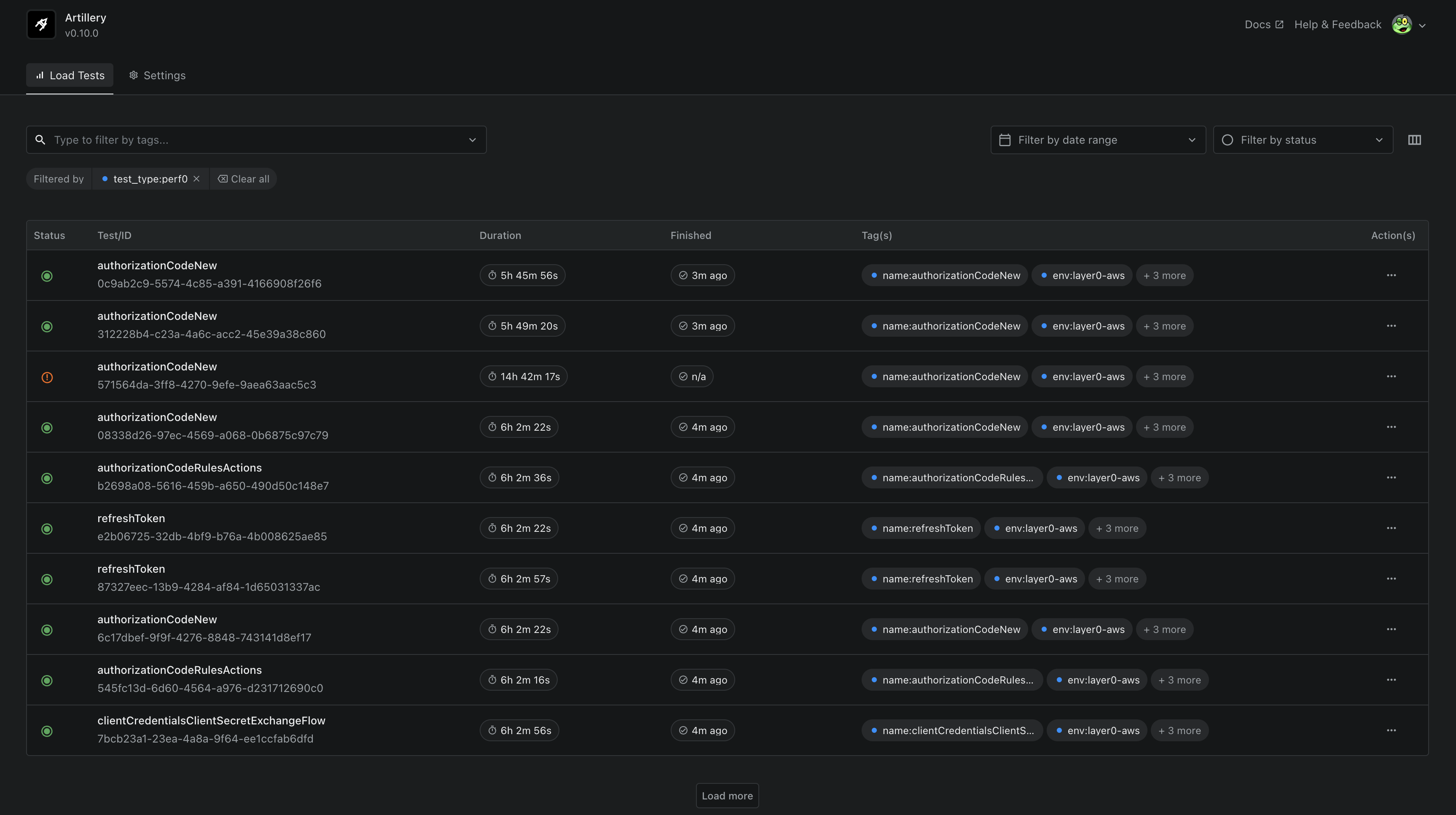Click the orange error status icon
The width and height of the screenshot is (1456, 815).
click(47, 377)
